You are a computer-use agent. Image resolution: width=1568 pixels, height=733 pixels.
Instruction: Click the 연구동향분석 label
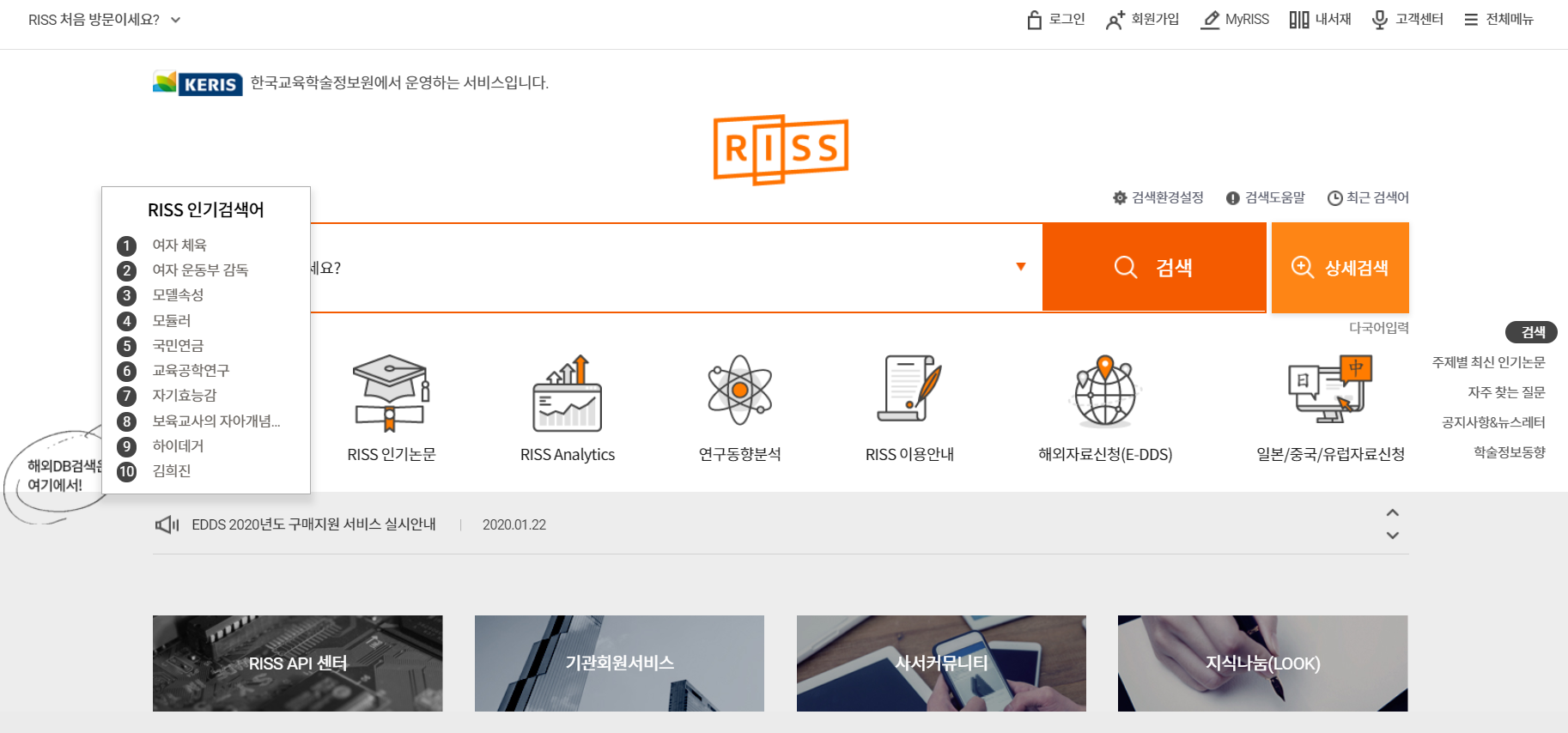tap(740, 455)
